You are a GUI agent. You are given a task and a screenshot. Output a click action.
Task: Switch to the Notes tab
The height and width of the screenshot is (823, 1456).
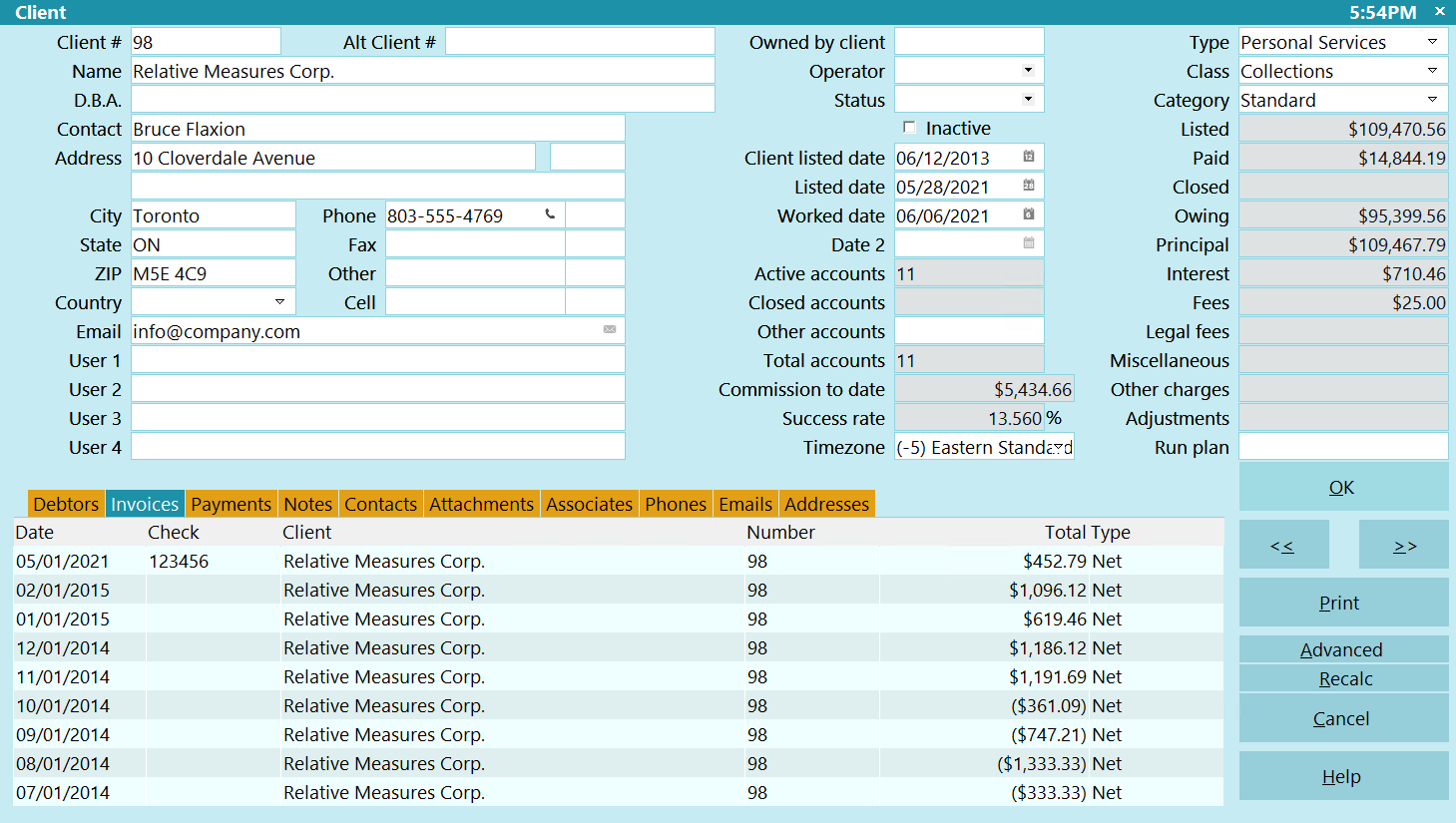[308, 504]
